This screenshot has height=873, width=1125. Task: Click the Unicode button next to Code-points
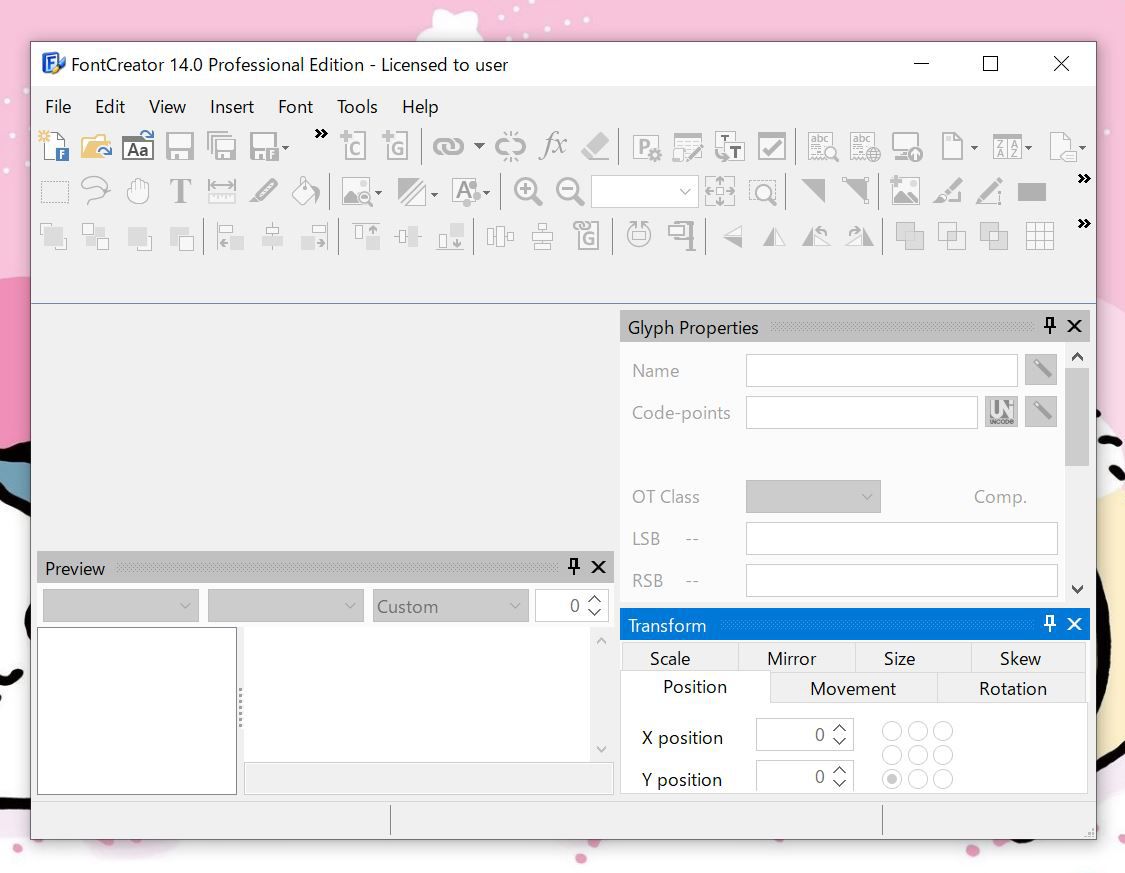[x=1000, y=411]
